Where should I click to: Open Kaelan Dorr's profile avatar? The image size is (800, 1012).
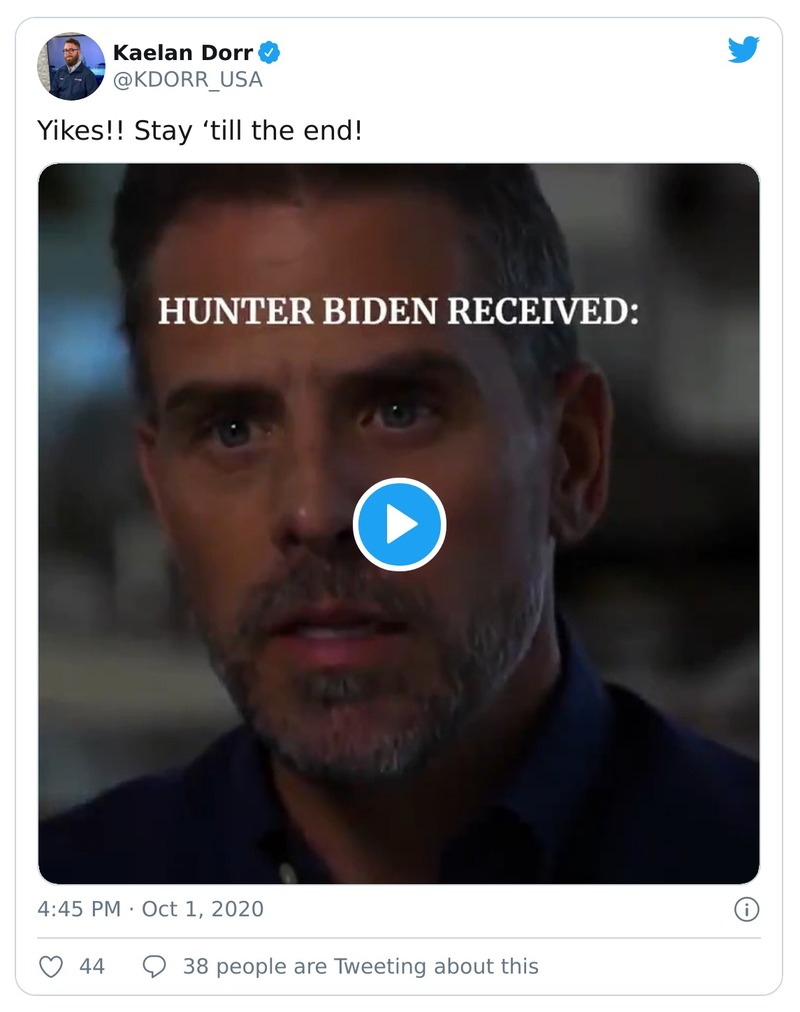(x=71, y=66)
